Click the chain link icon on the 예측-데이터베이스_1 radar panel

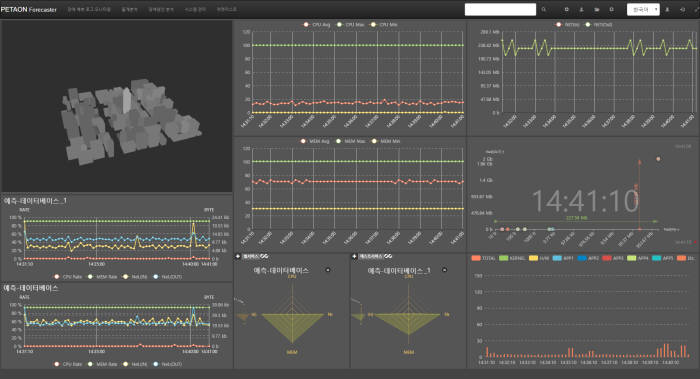point(388,256)
